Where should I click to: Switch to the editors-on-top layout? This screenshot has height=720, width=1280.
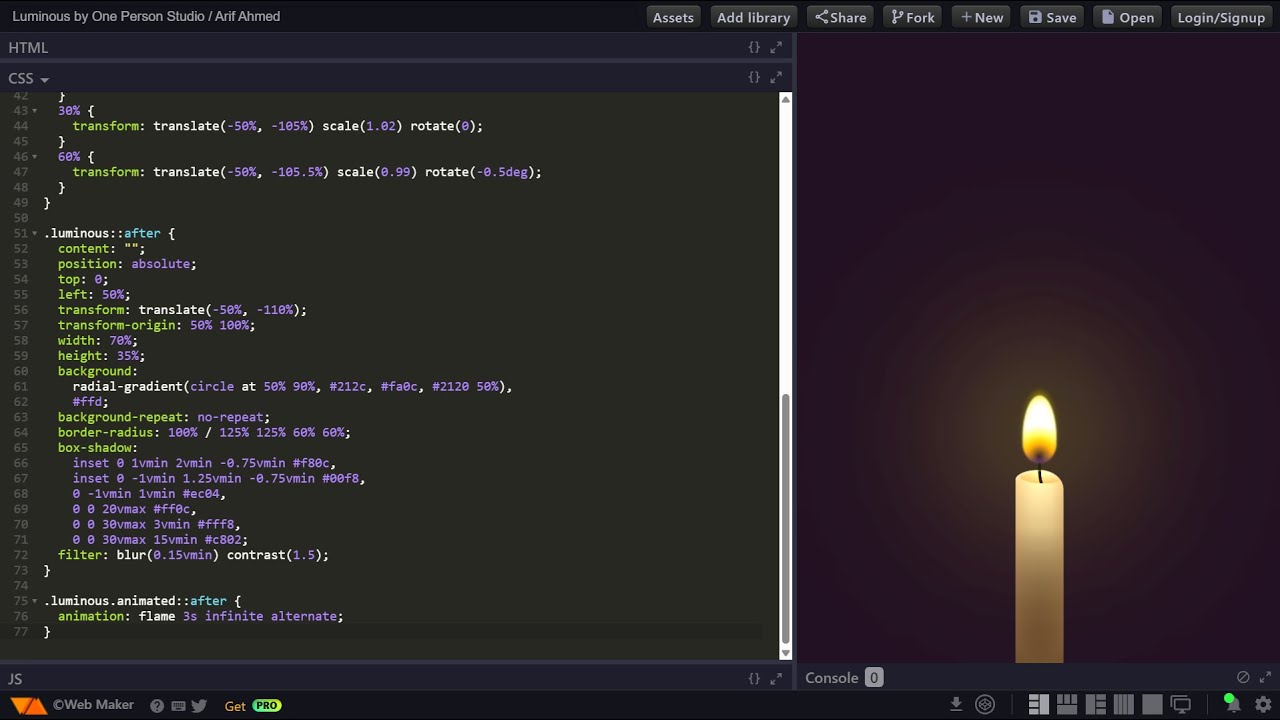tap(1067, 705)
